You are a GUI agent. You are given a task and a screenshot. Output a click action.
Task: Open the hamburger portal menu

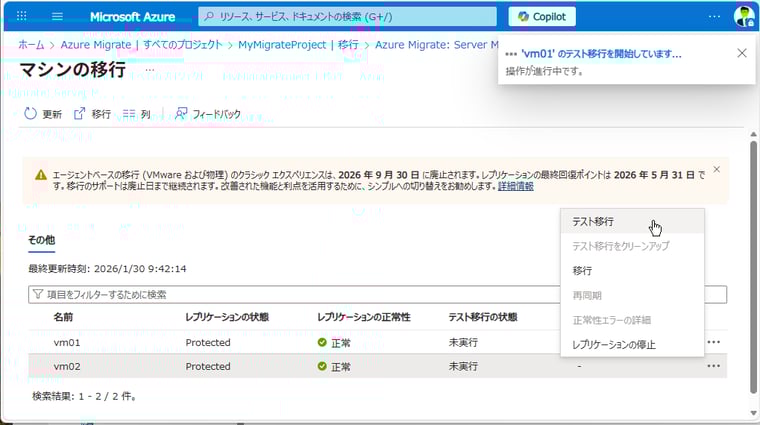(x=57, y=16)
